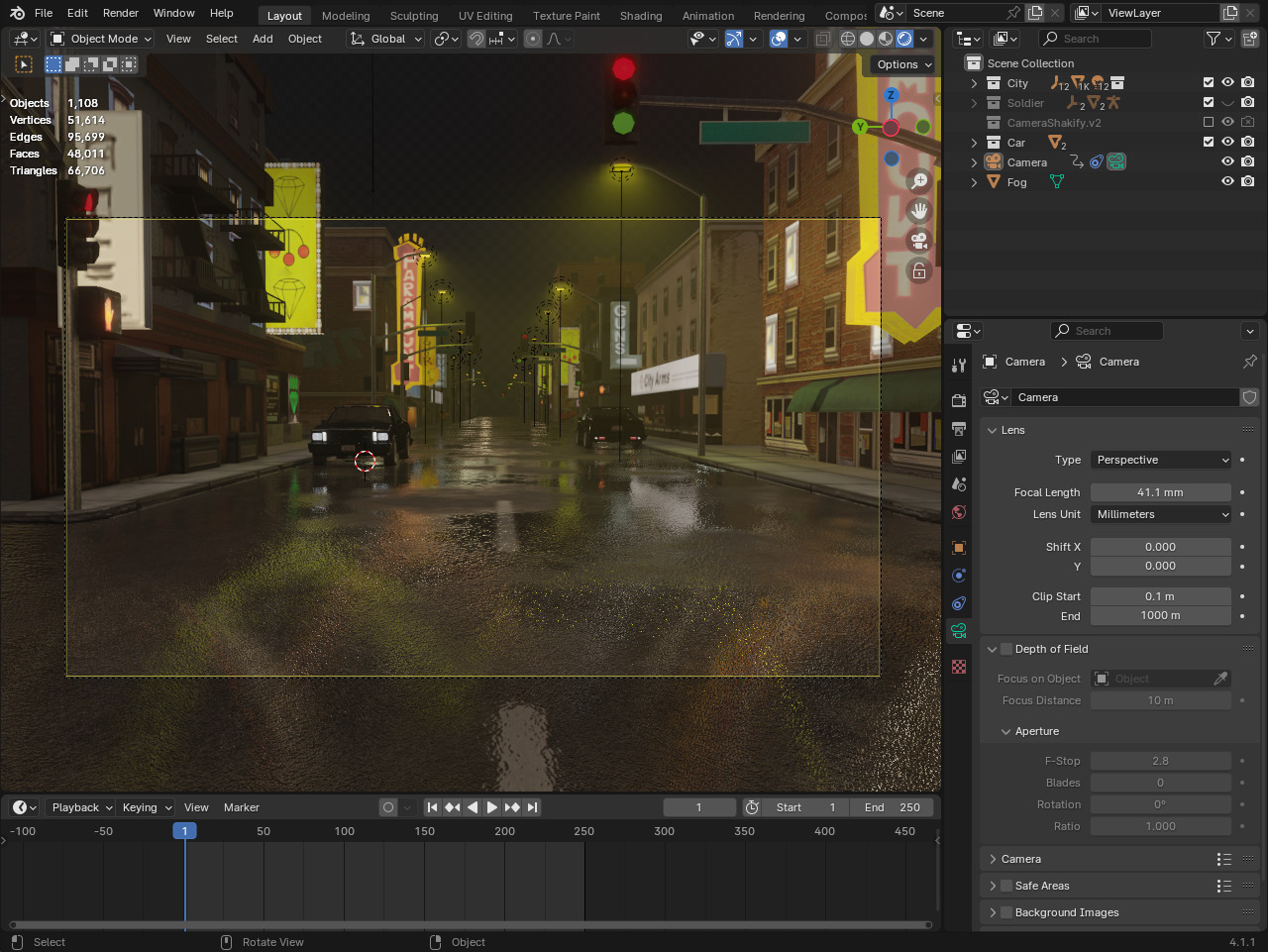
Task: Open the viewport Add menu
Action: coord(263,39)
